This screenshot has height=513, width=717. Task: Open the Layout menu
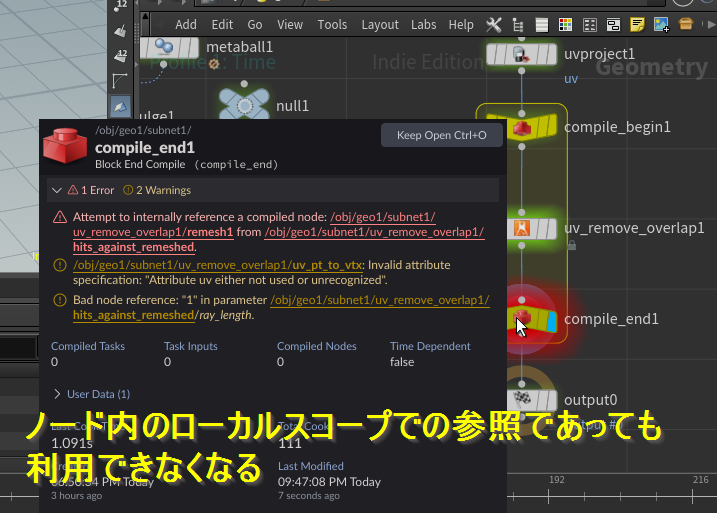(x=380, y=25)
